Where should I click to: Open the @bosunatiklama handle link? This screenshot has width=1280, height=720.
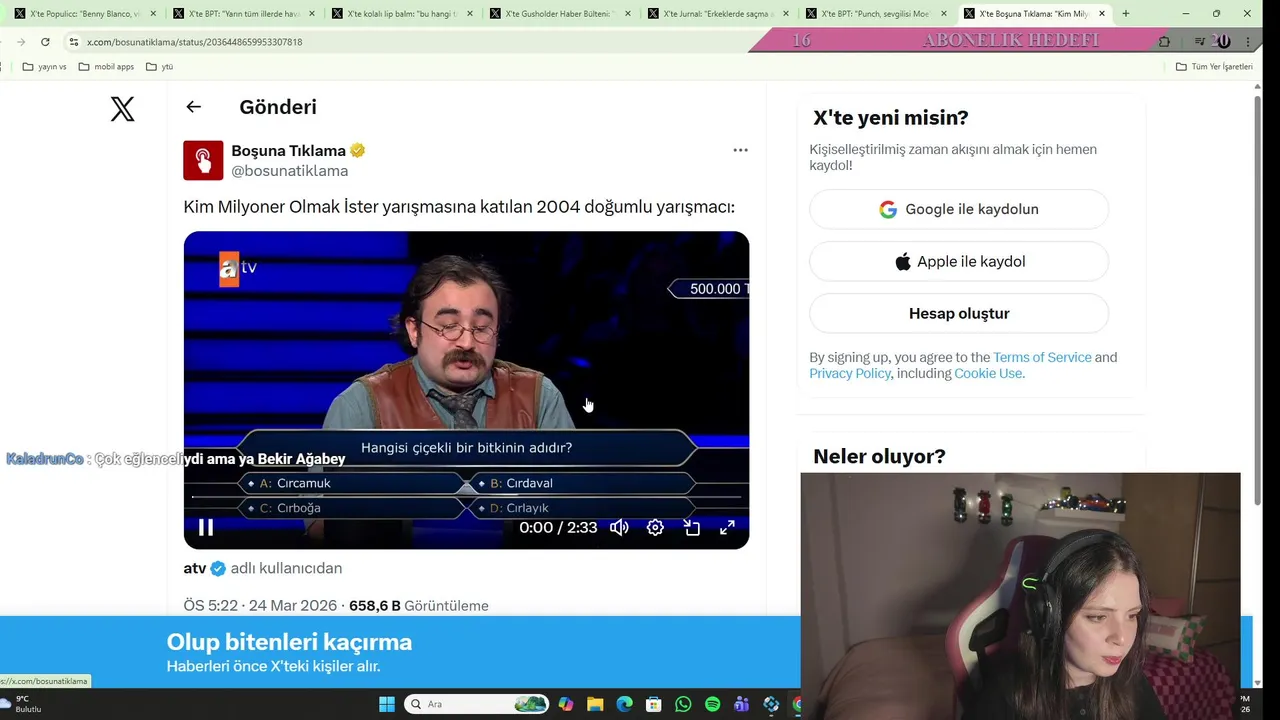click(290, 171)
